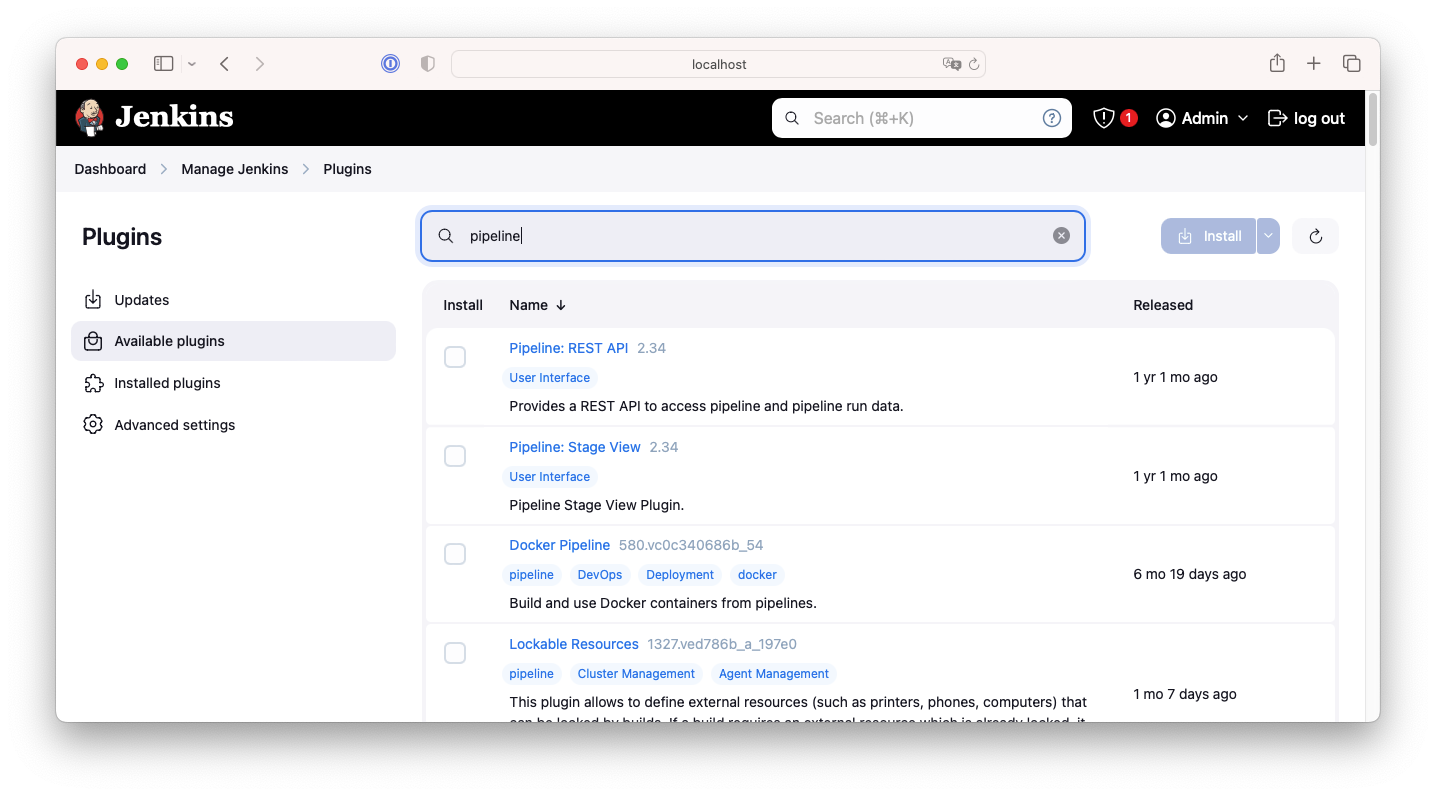Click the Advanced settings gear icon
Viewport: 1436px width, 796px height.
(93, 425)
